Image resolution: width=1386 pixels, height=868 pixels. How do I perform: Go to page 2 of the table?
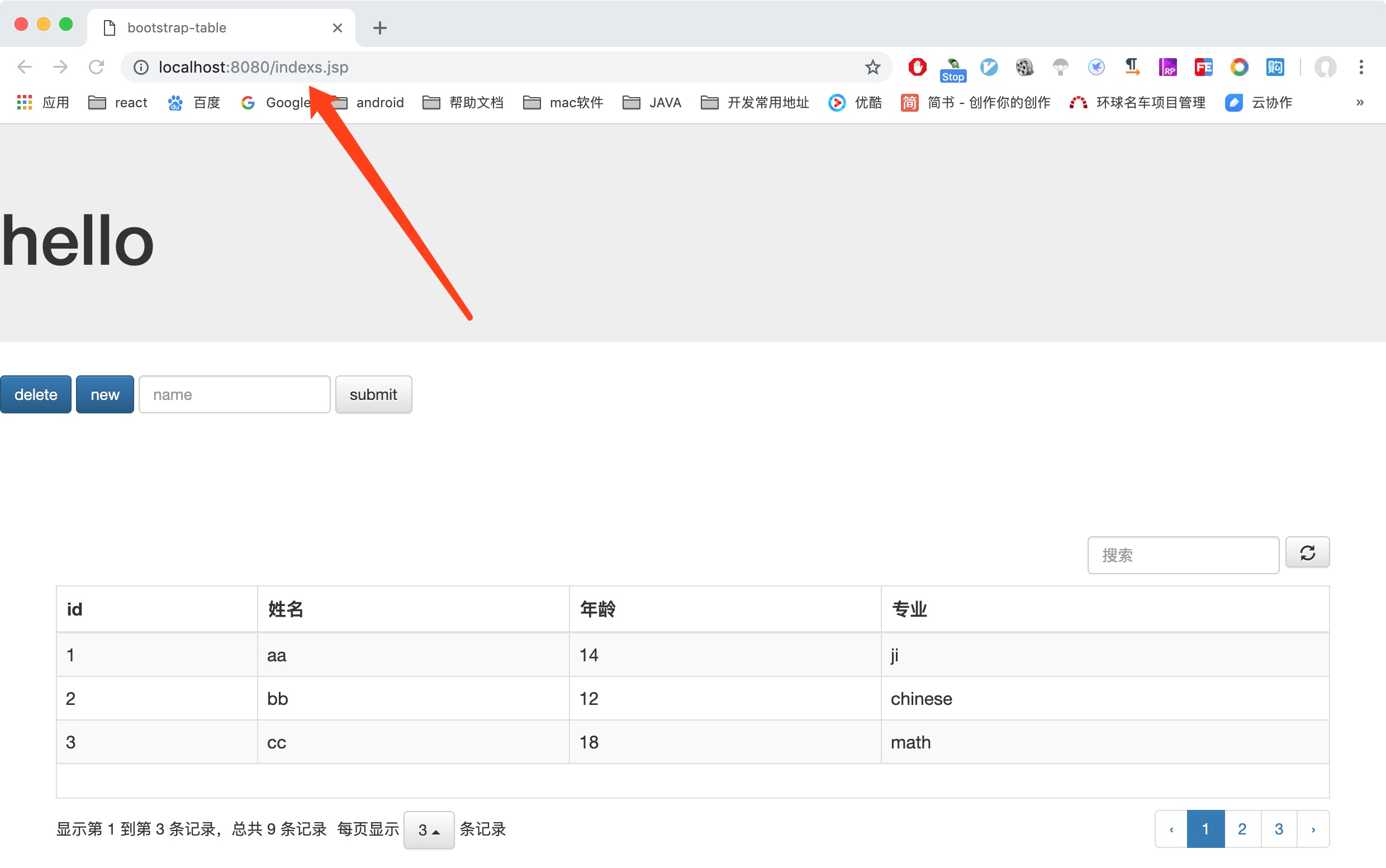pos(1242,828)
